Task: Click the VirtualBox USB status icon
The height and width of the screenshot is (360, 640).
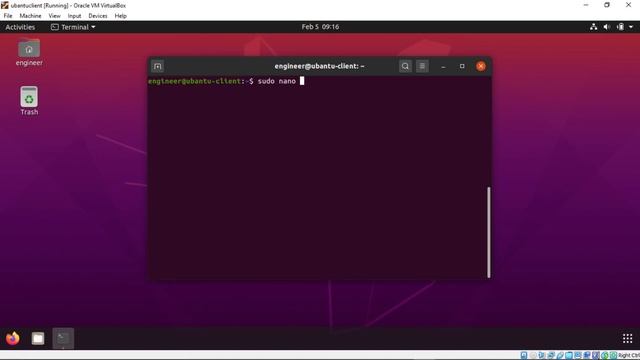Action: [x=560, y=356]
